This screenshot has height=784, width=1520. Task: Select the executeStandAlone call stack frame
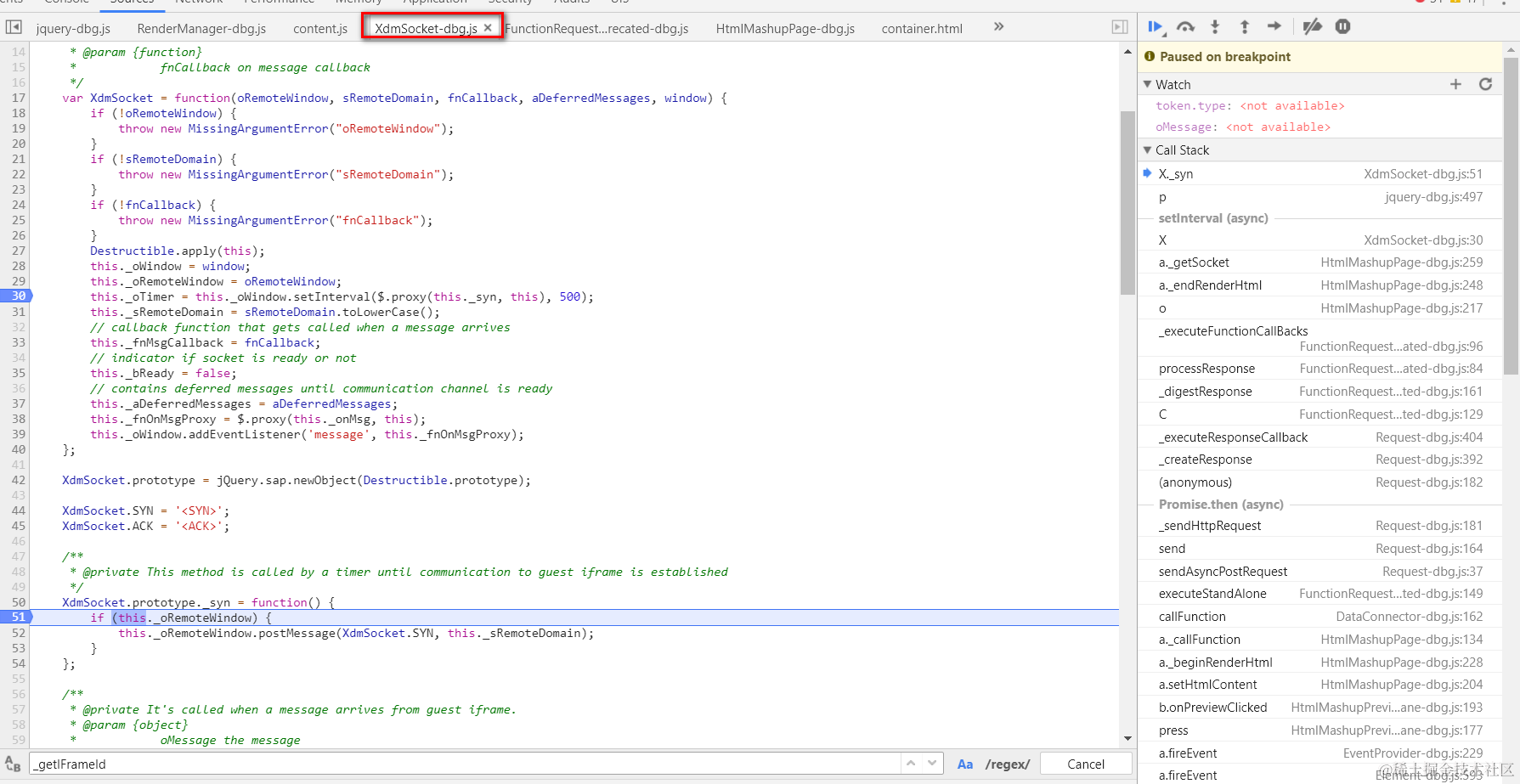click(1320, 594)
